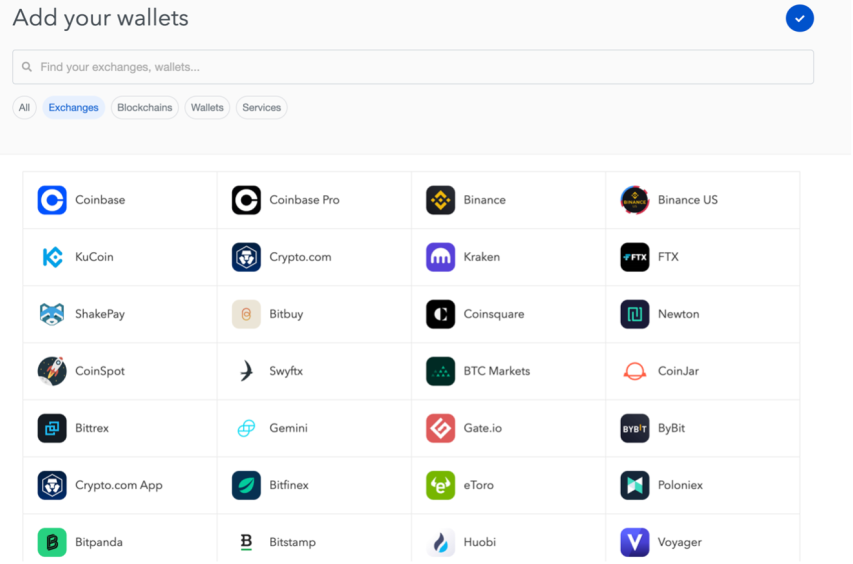Click the Gemini logo icon
Screen dimensions: 853x564
246,429
